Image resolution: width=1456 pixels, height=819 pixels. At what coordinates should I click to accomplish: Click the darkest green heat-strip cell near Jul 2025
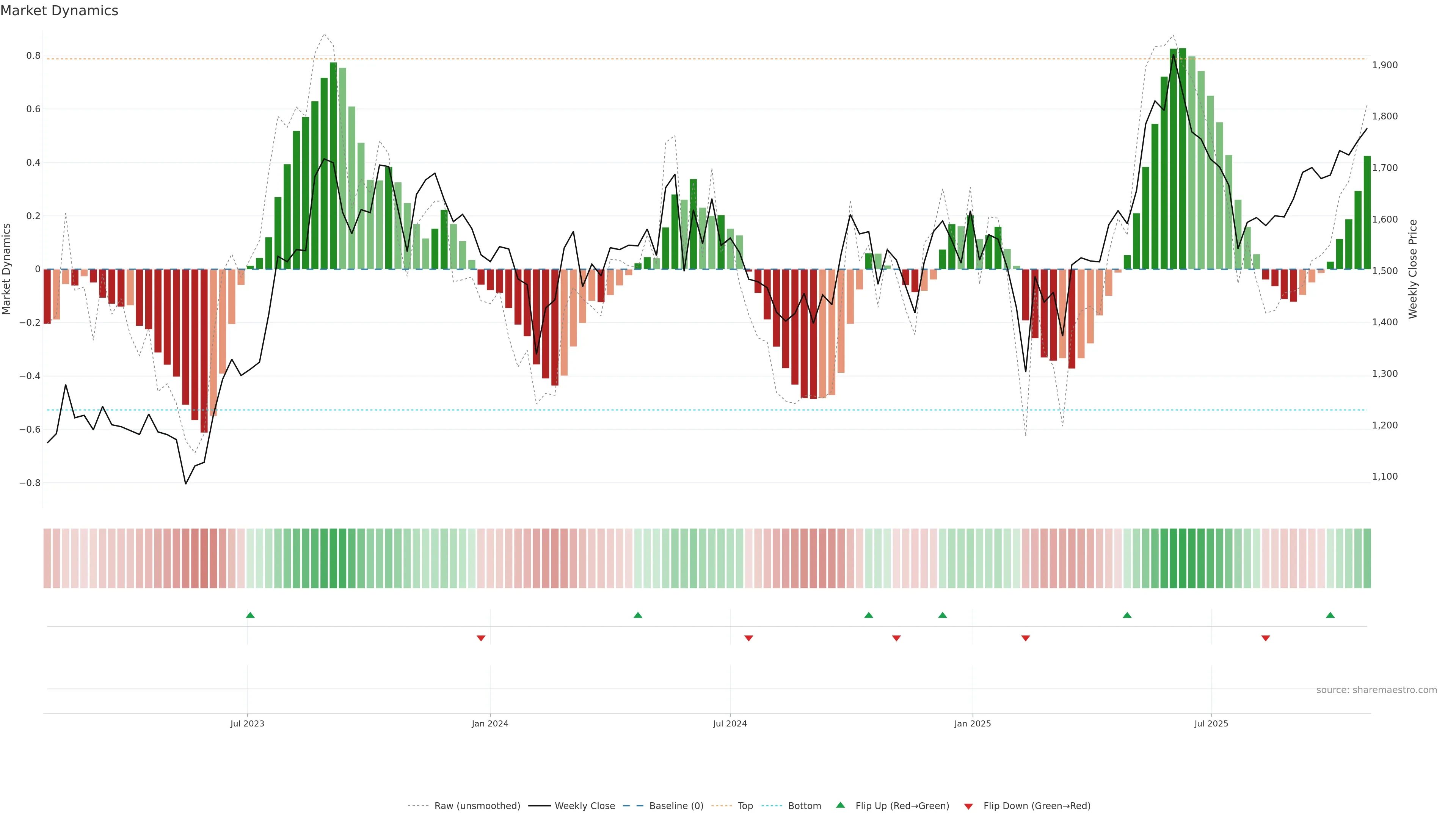tap(1183, 559)
